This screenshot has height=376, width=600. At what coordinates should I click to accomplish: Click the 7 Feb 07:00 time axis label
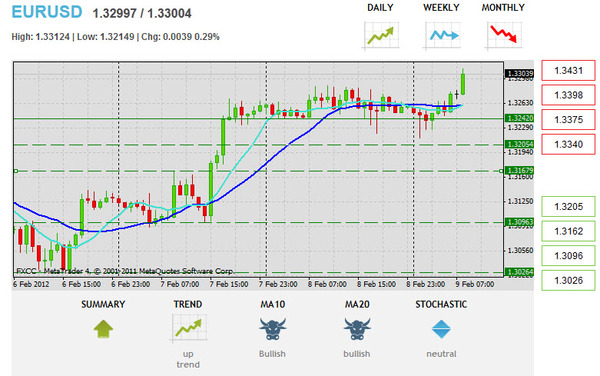pyautogui.click(x=180, y=284)
